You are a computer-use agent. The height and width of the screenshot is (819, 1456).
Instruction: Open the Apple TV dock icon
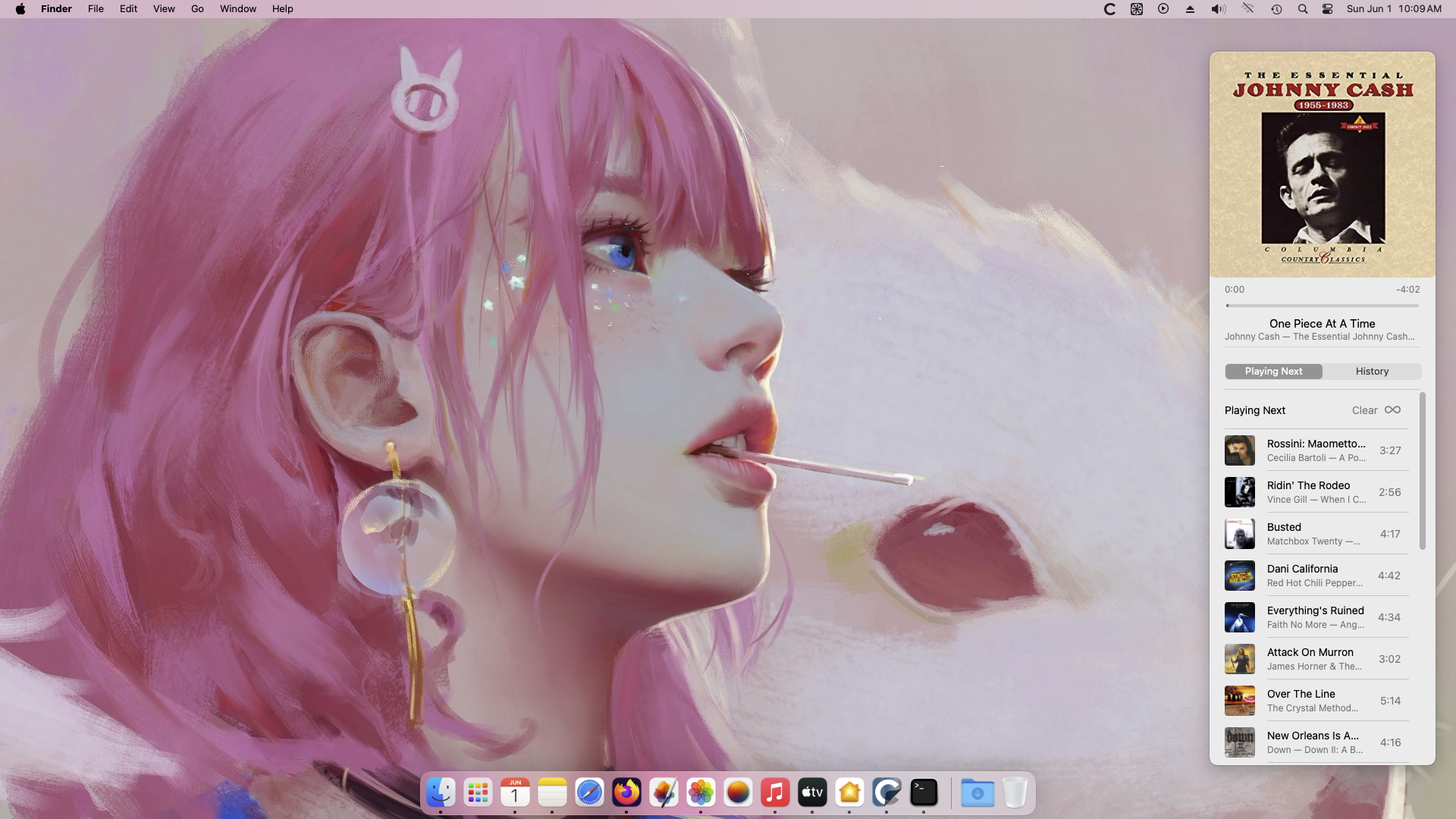[x=811, y=793]
